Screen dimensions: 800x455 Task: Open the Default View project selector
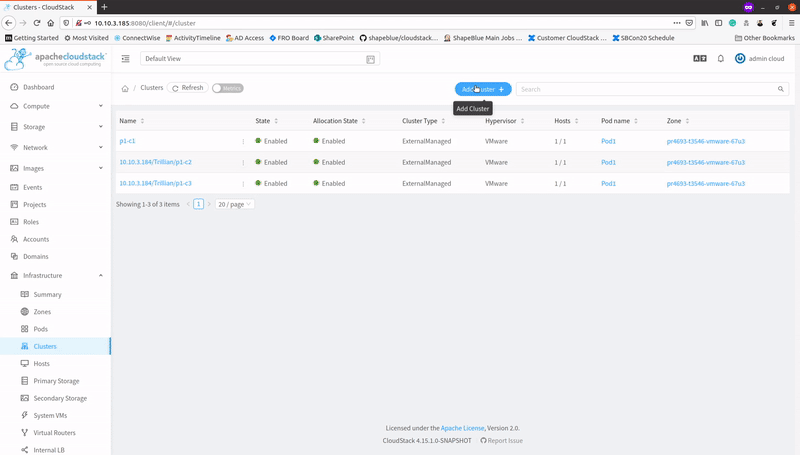click(260, 59)
